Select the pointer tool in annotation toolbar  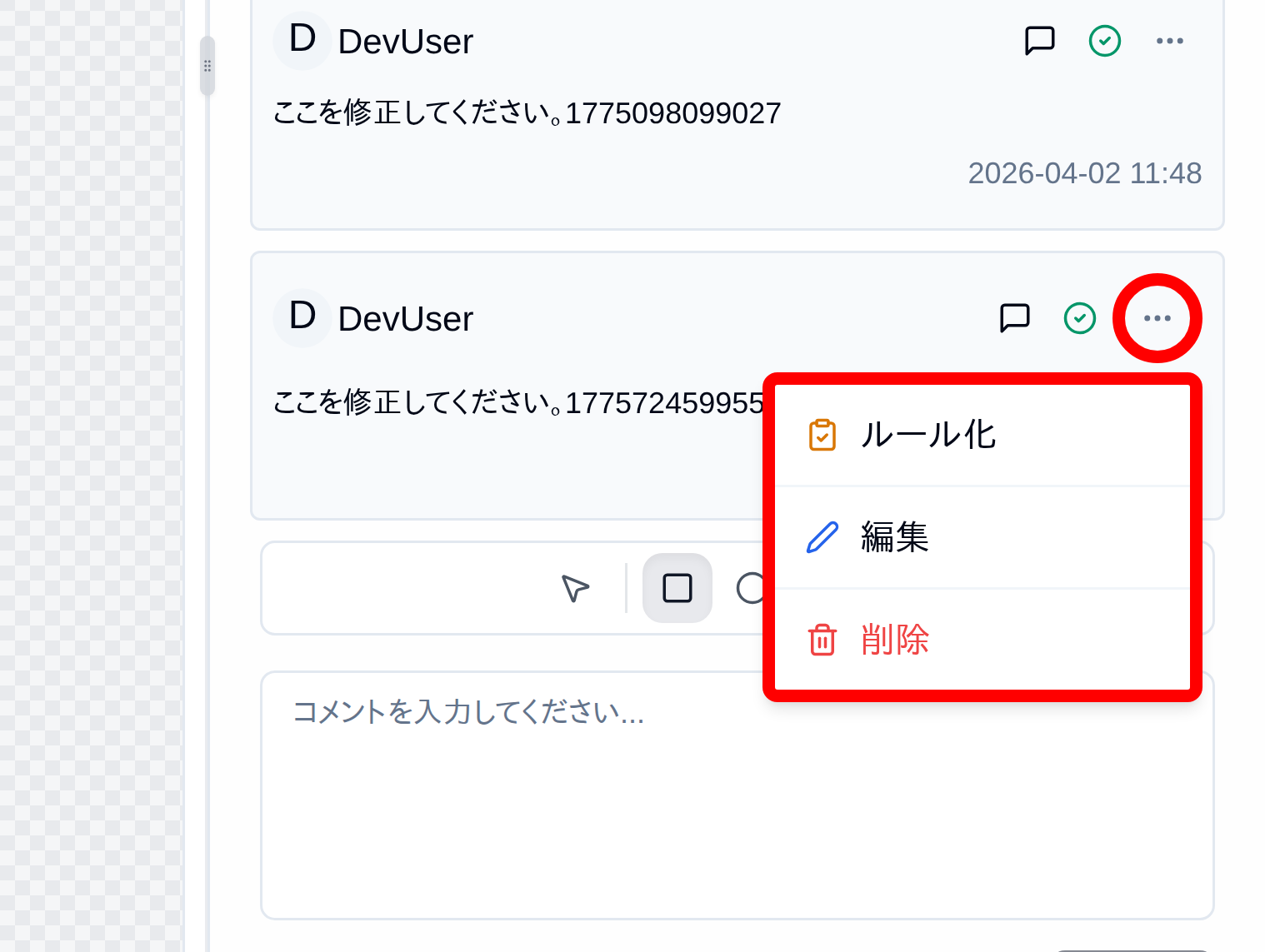pyautogui.click(x=576, y=588)
